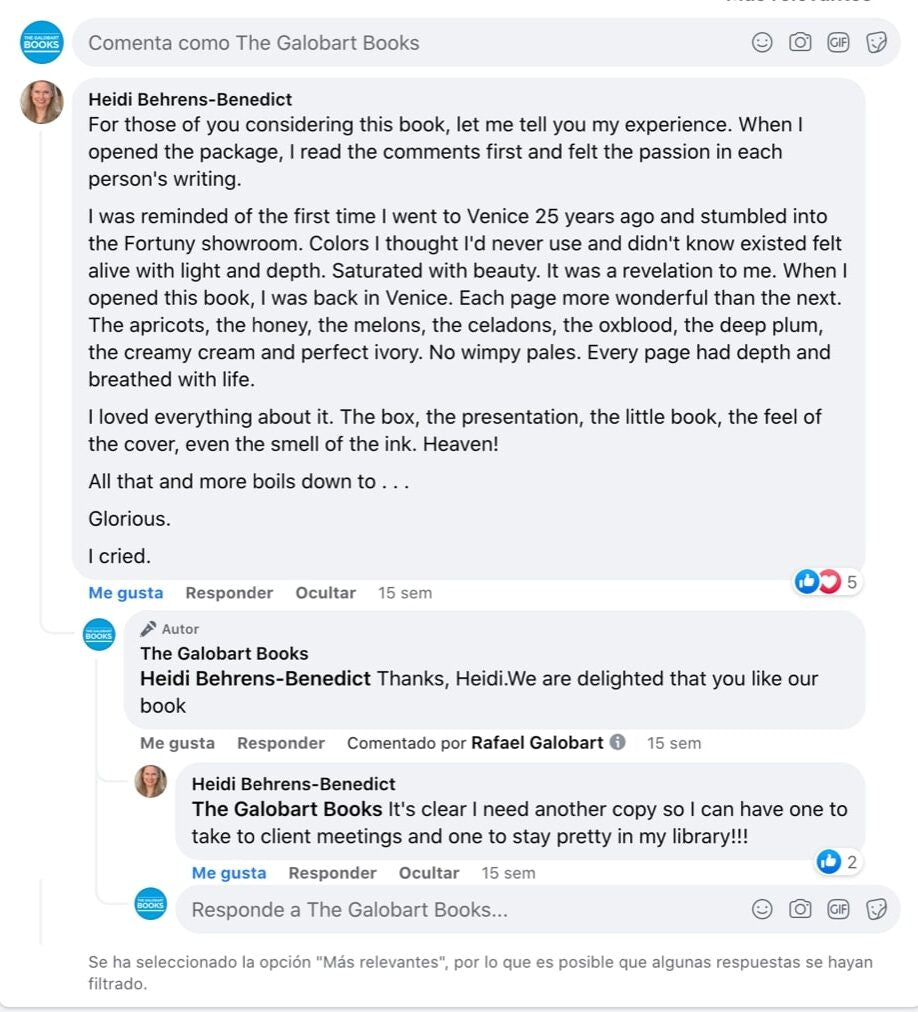
Task: Click Responder under Heidi's long comment
Action: click(229, 593)
